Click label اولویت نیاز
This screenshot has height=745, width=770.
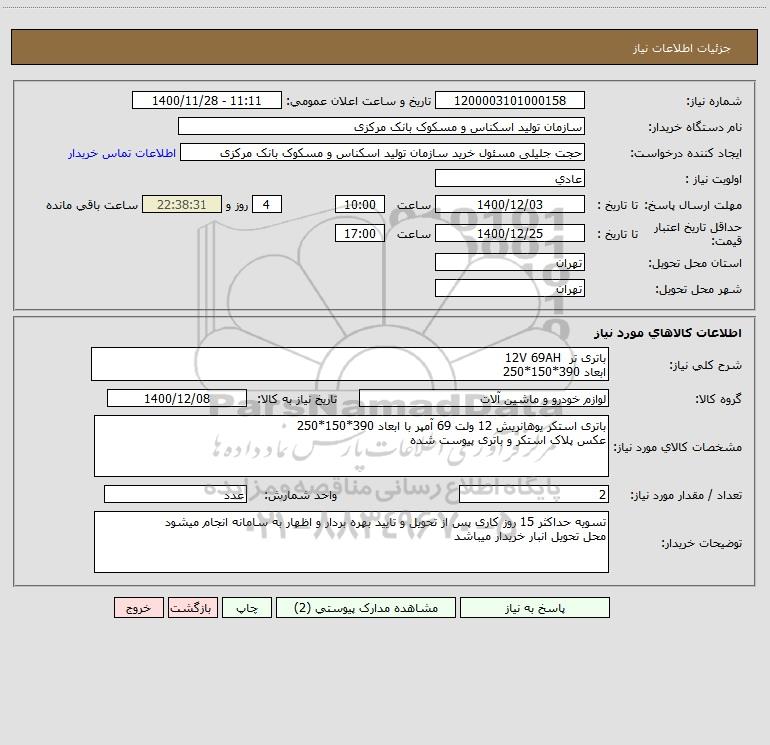click(714, 179)
